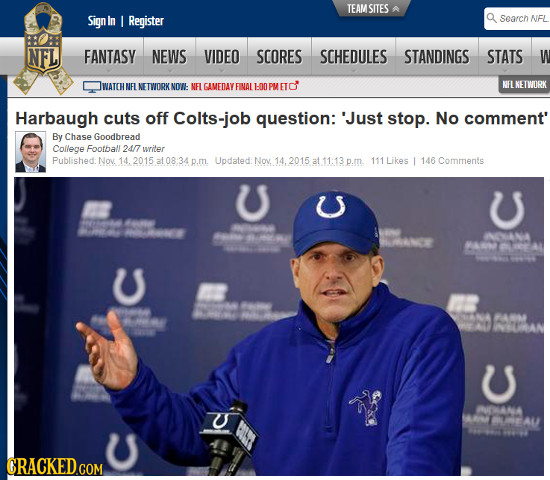Click the Sign In link
The height and width of the screenshot is (480, 550).
(101, 21)
